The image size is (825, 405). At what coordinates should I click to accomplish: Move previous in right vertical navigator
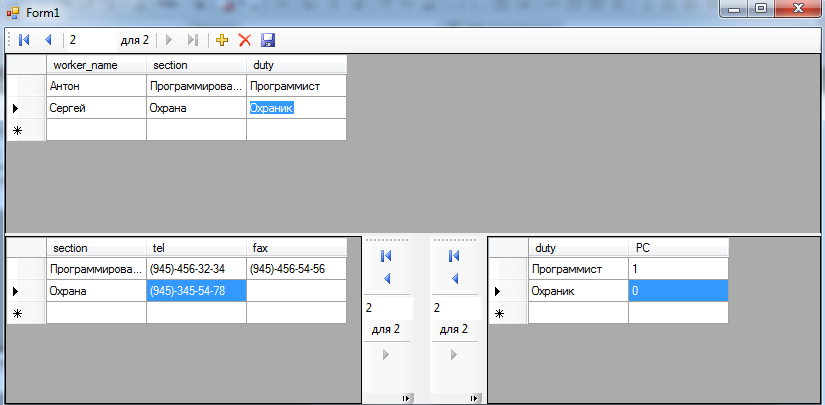[455, 279]
